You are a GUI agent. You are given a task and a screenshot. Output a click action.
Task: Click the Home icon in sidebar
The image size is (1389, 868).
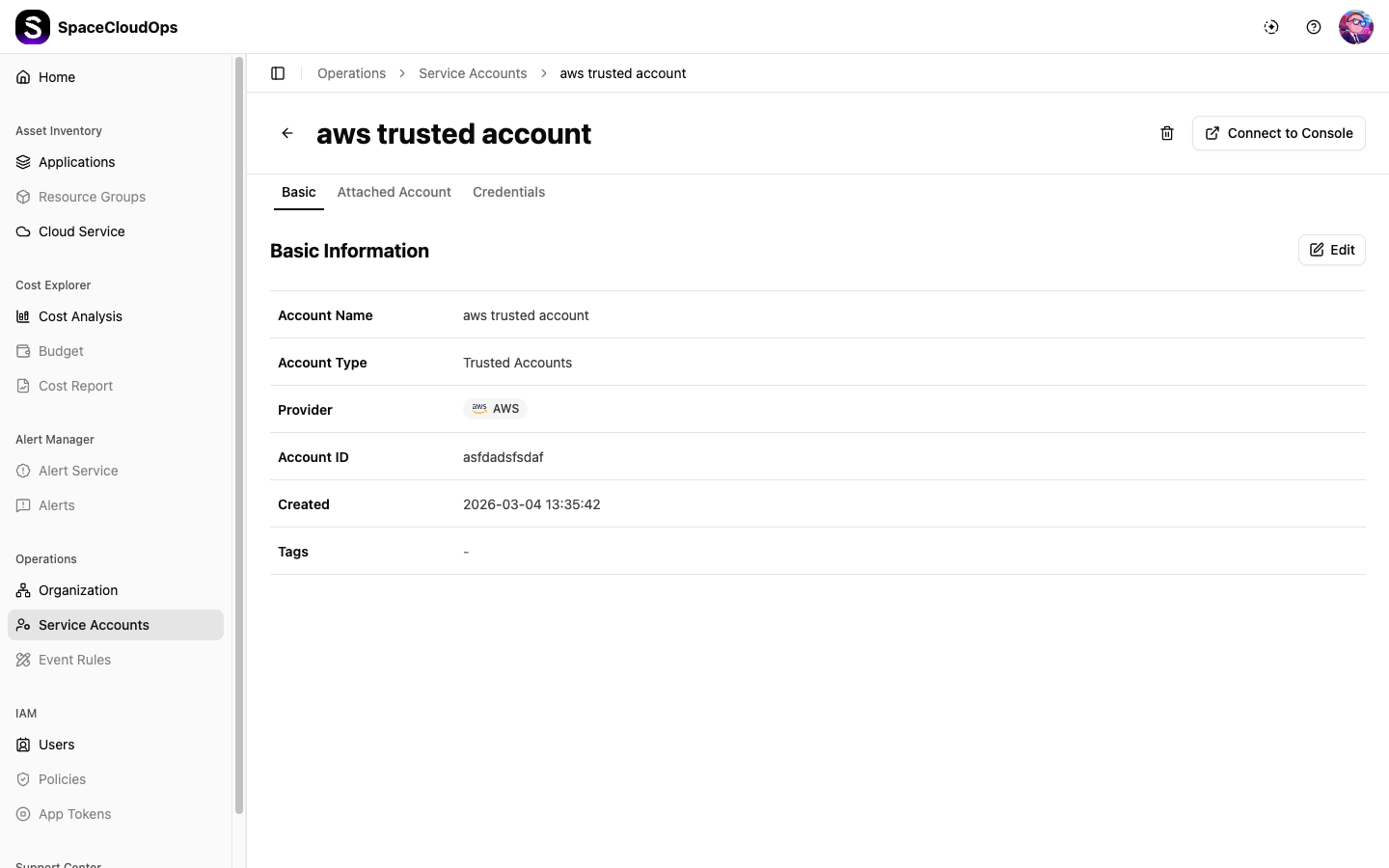(x=23, y=77)
